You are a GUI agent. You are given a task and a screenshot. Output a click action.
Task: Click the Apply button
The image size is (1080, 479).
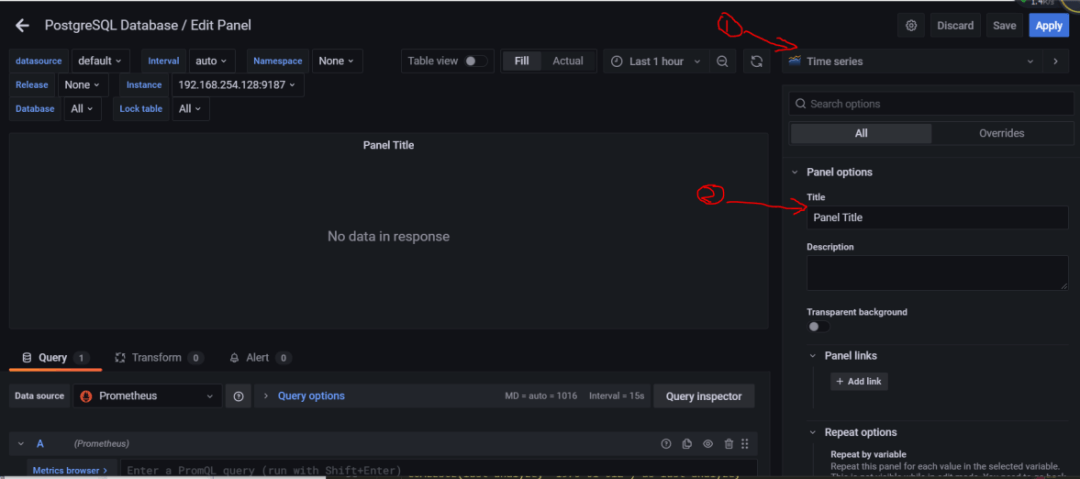(x=1049, y=26)
